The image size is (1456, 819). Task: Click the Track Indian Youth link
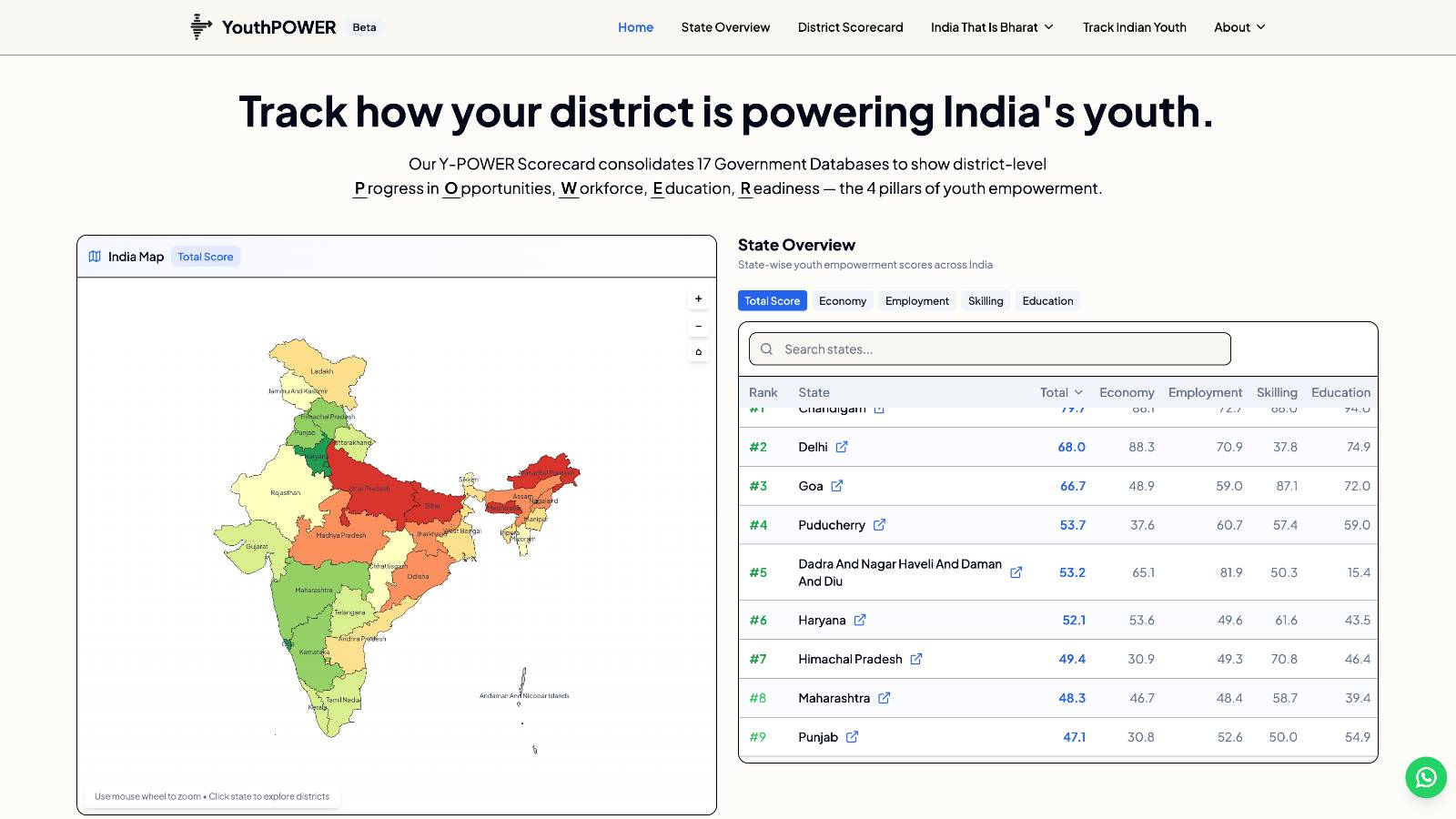(x=1134, y=27)
